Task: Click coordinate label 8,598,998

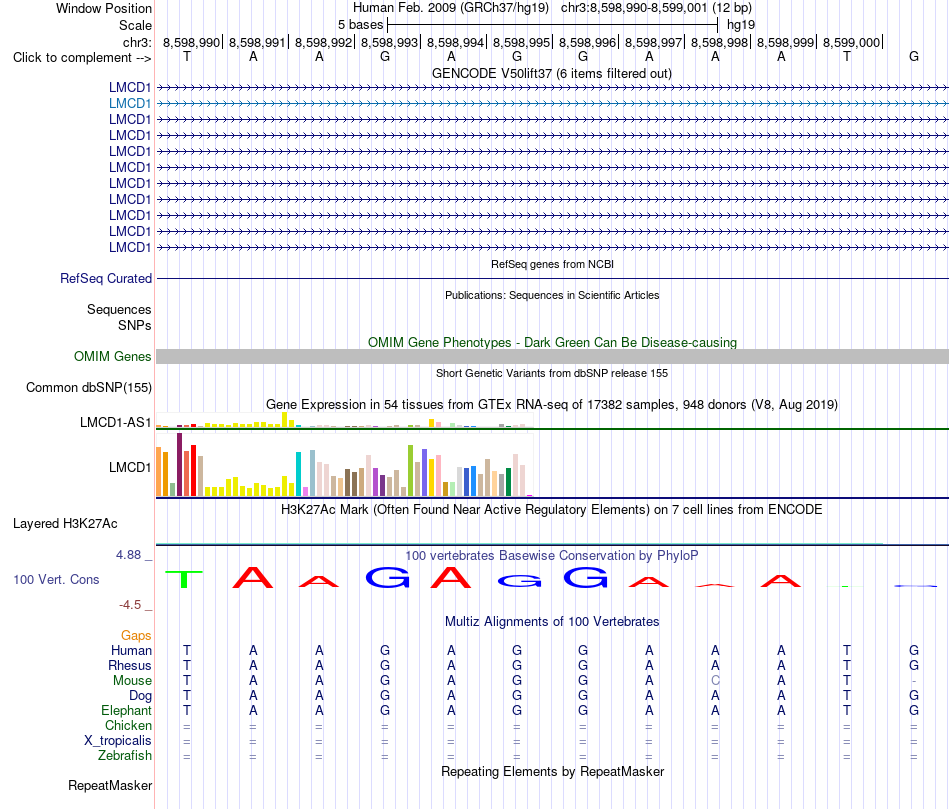Action: tap(719, 42)
